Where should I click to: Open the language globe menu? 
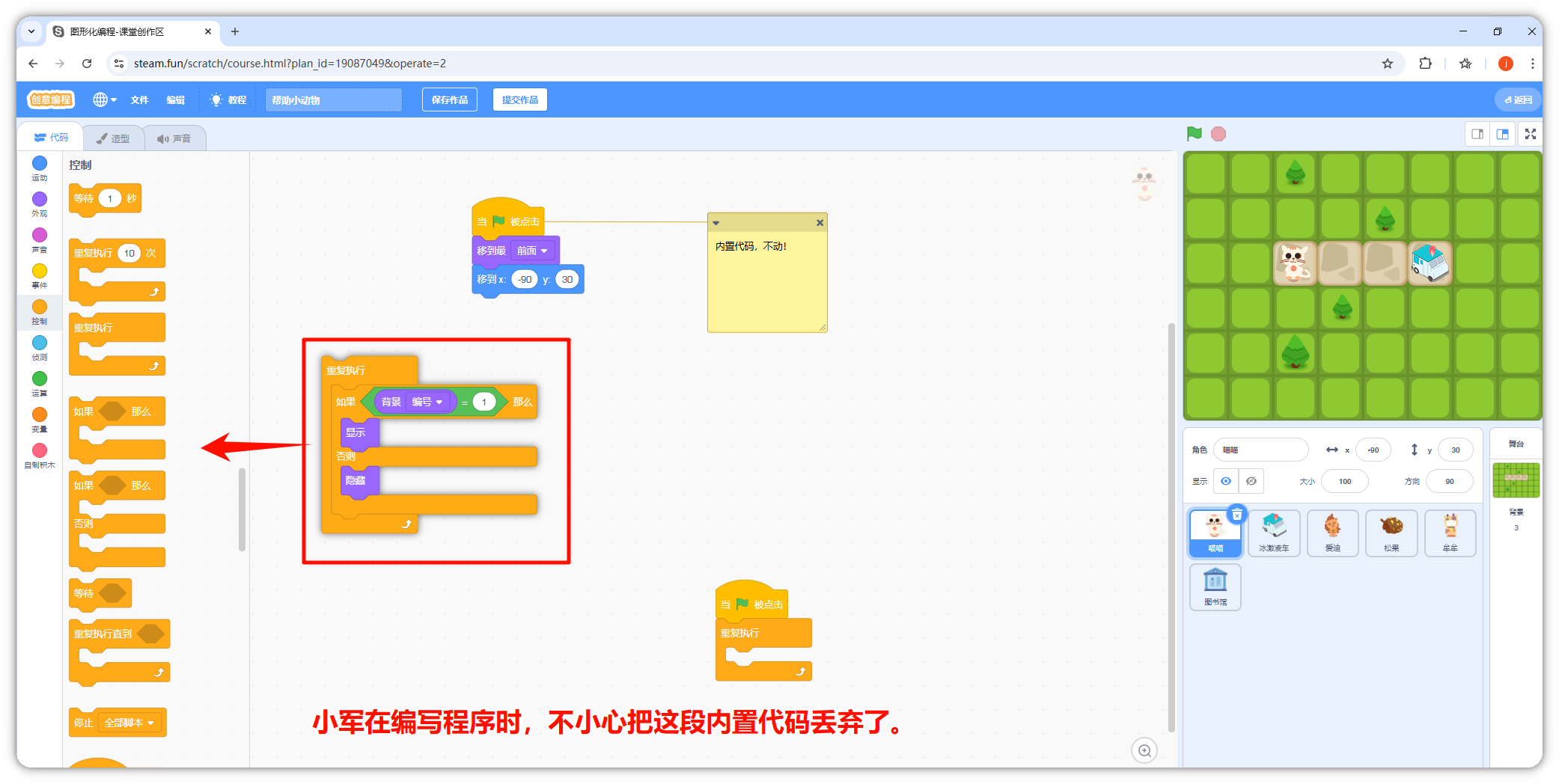[x=104, y=99]
